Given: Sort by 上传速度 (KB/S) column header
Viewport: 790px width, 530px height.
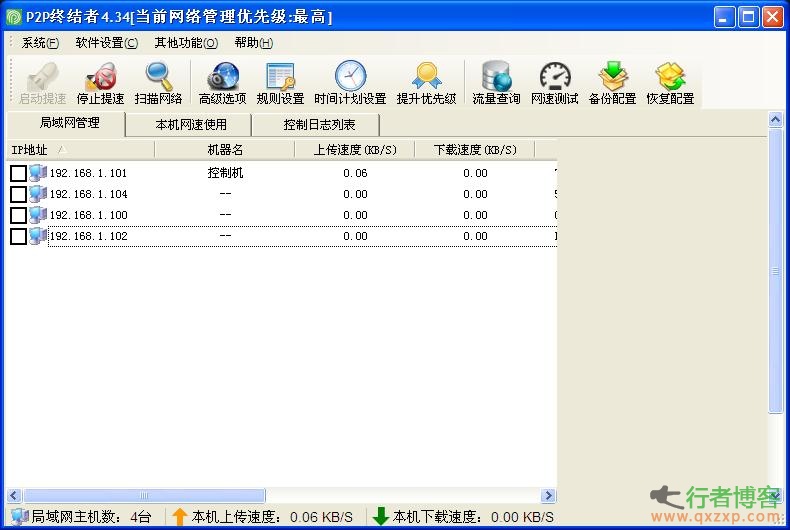Looking at the screenshot, I should tap(355, 150).
